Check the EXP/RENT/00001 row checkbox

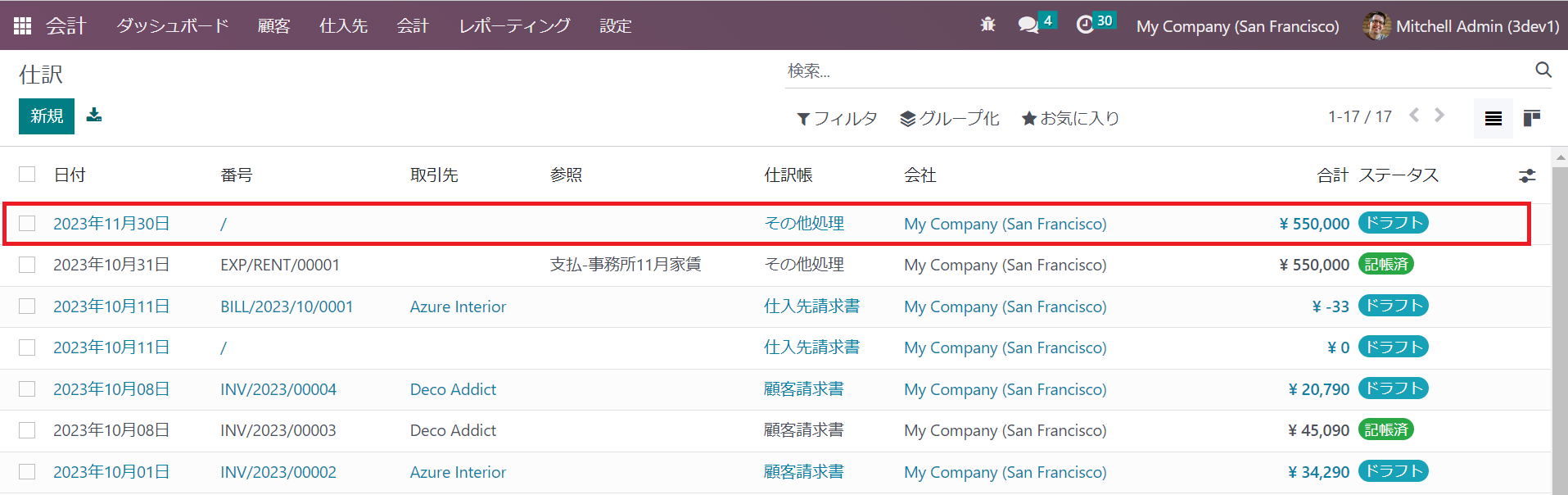click(x=27, y=265)
